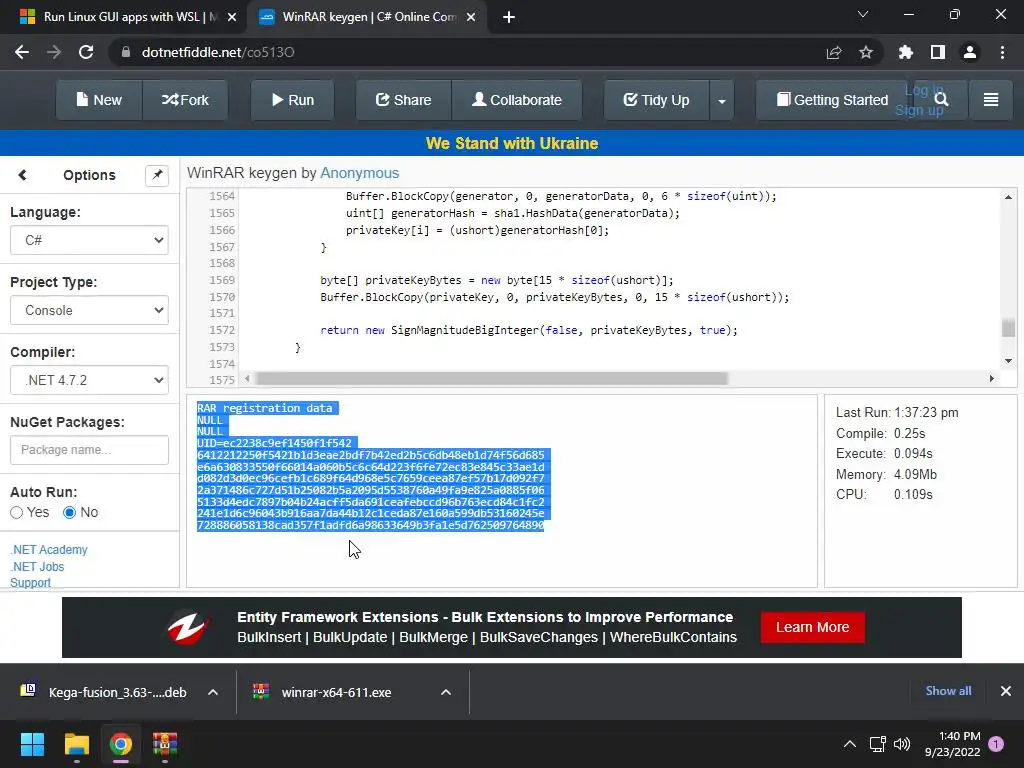Viewport: 1024px width, 768px height.
Task: Fork this fiddle
Action: point(185,100)
